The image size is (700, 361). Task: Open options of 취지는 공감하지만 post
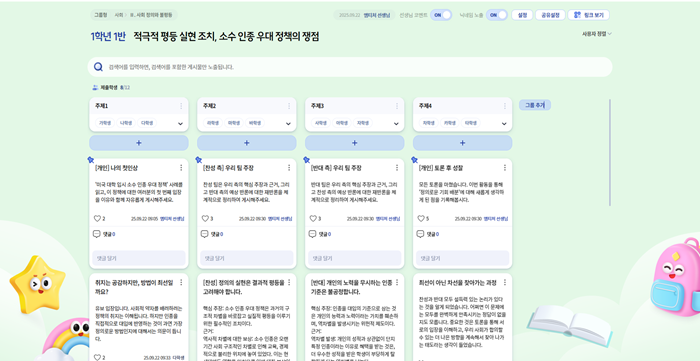pos(181,282)
